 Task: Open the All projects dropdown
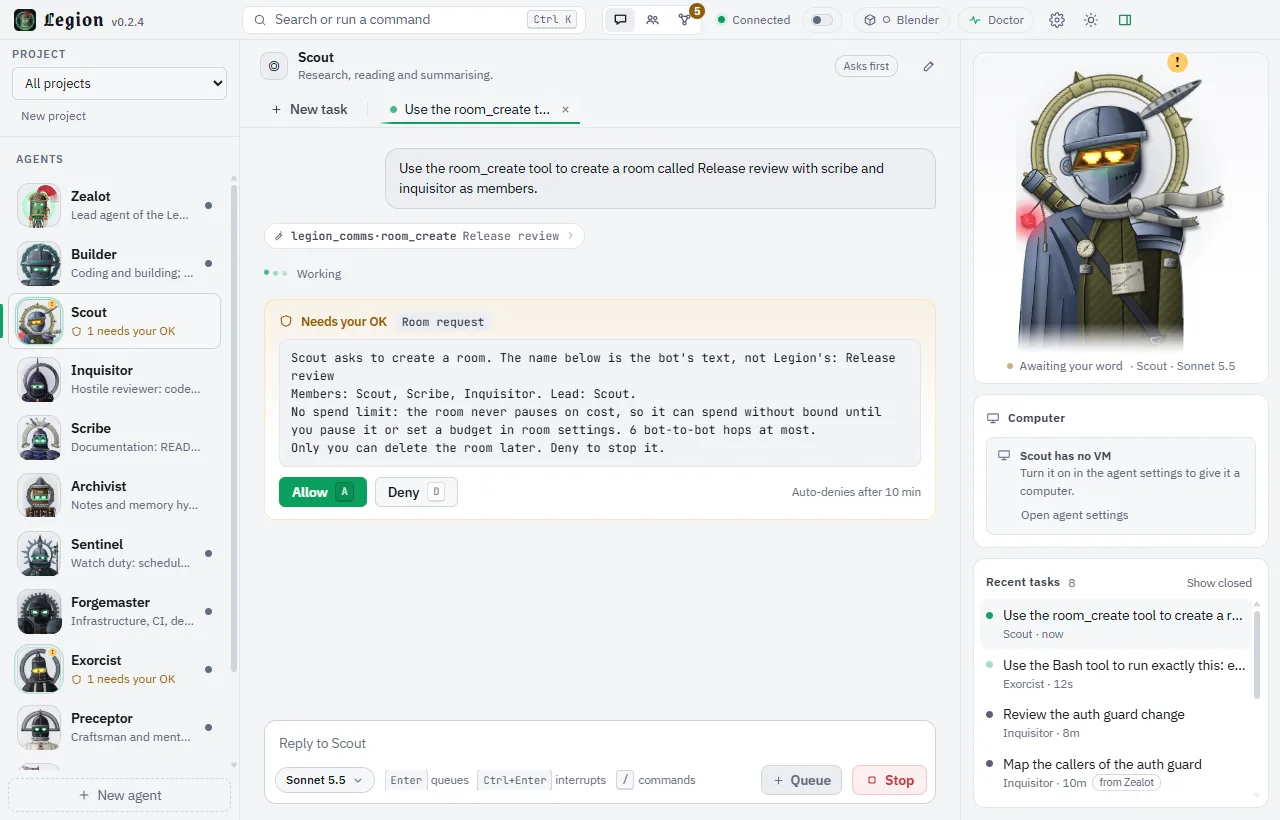[x=120, y=84]
